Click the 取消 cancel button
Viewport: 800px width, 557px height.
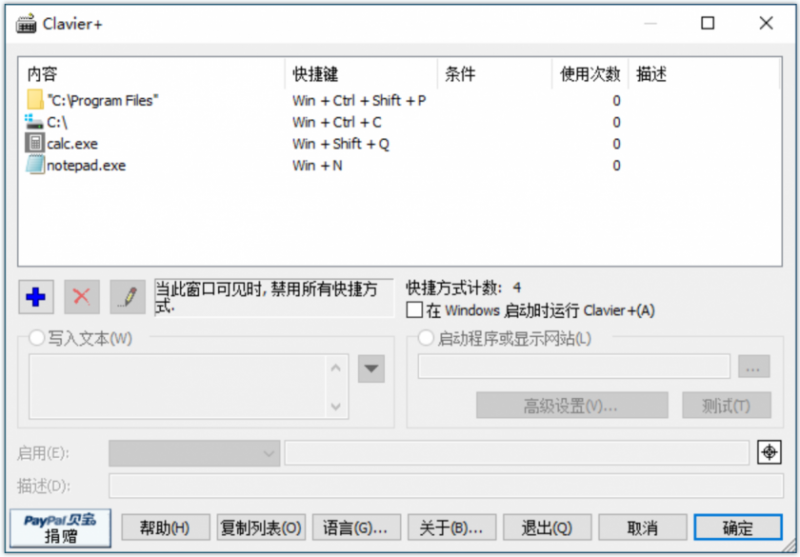coord(642,527)
